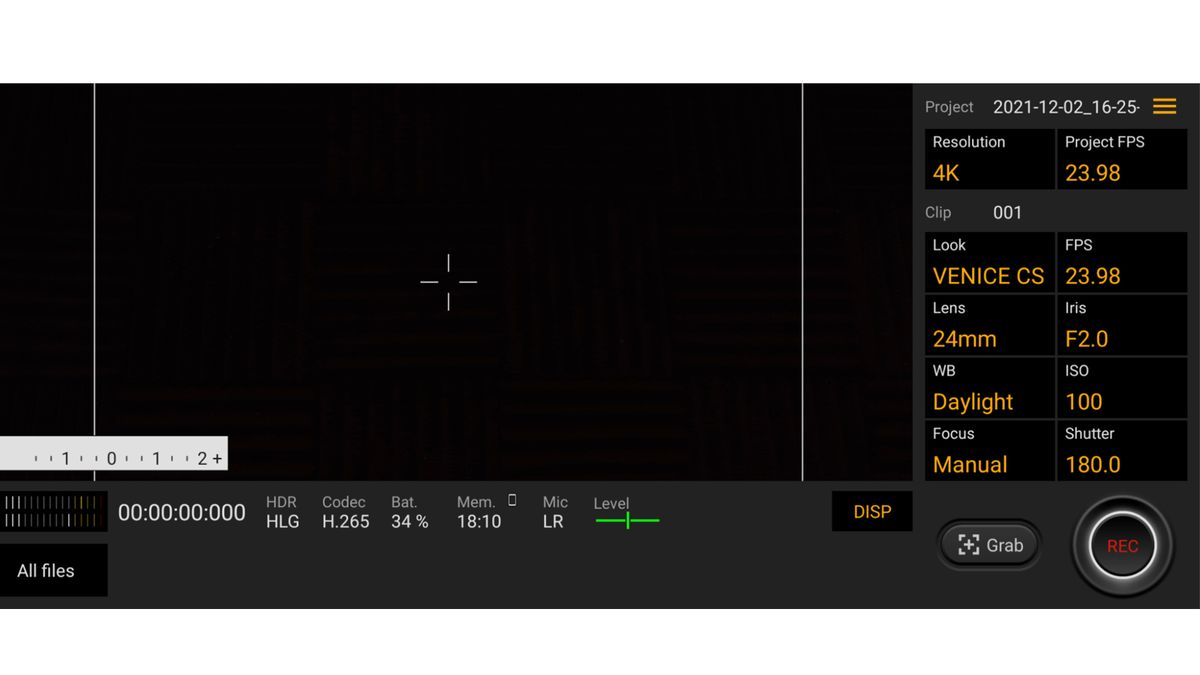
Task: Open All files browser
Action: coord(53,571)
